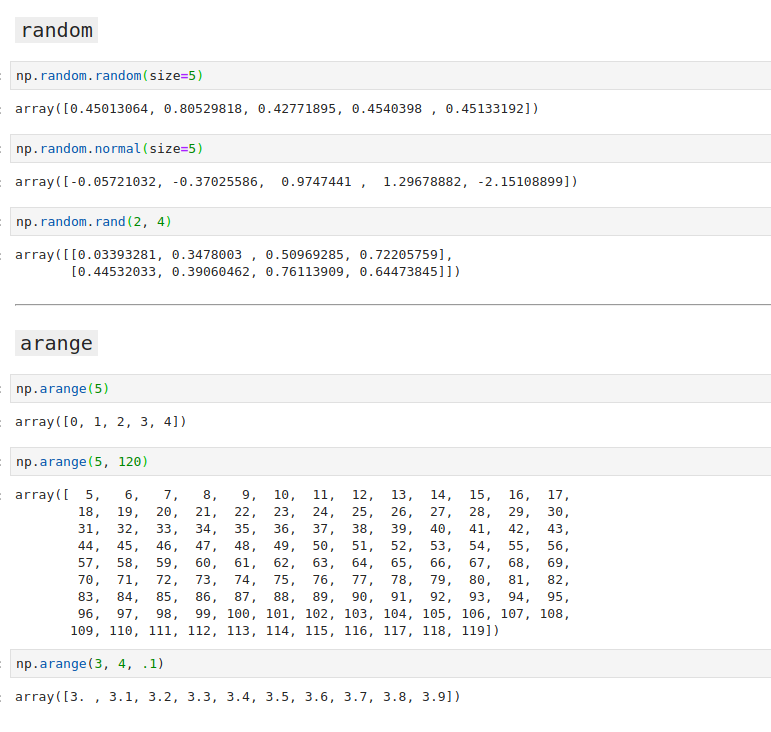Click the number 119 in arange output
This screenshot has height=732, width=771.
(473, 631)
